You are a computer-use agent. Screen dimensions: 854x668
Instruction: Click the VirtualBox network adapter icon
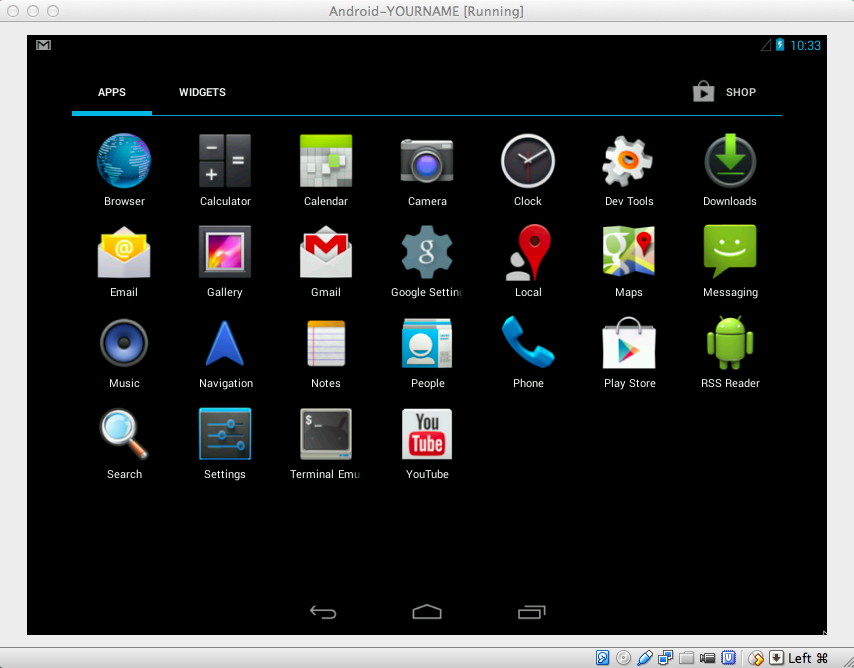(665, 658)
